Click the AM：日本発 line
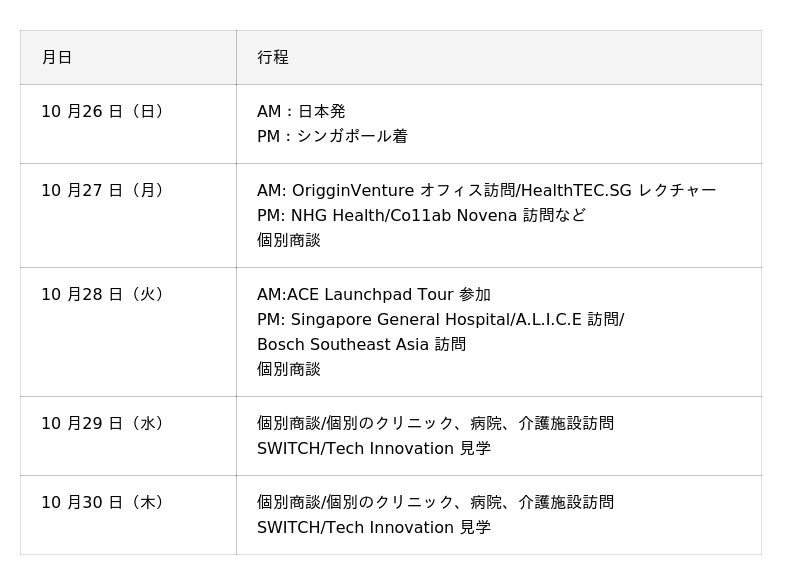This screenshot has width=800, height=585. (x=301, y=112)
